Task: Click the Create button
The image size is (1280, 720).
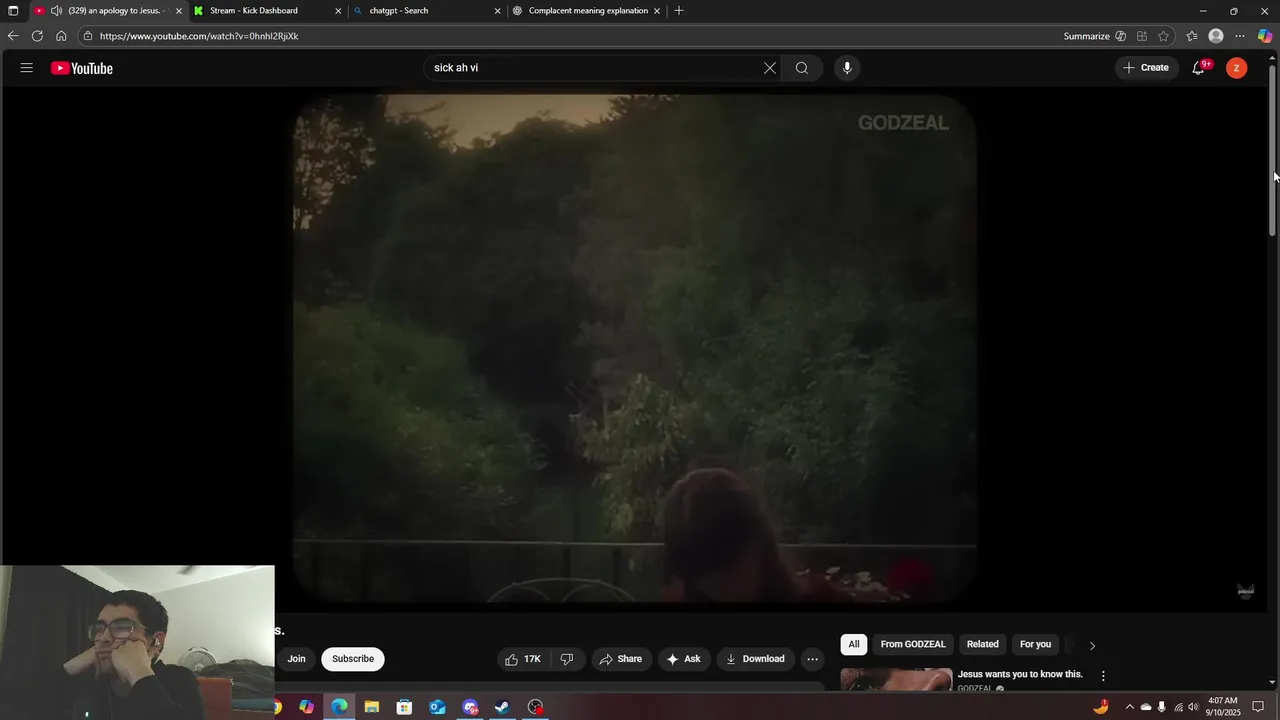Action: click(1146, 68)
